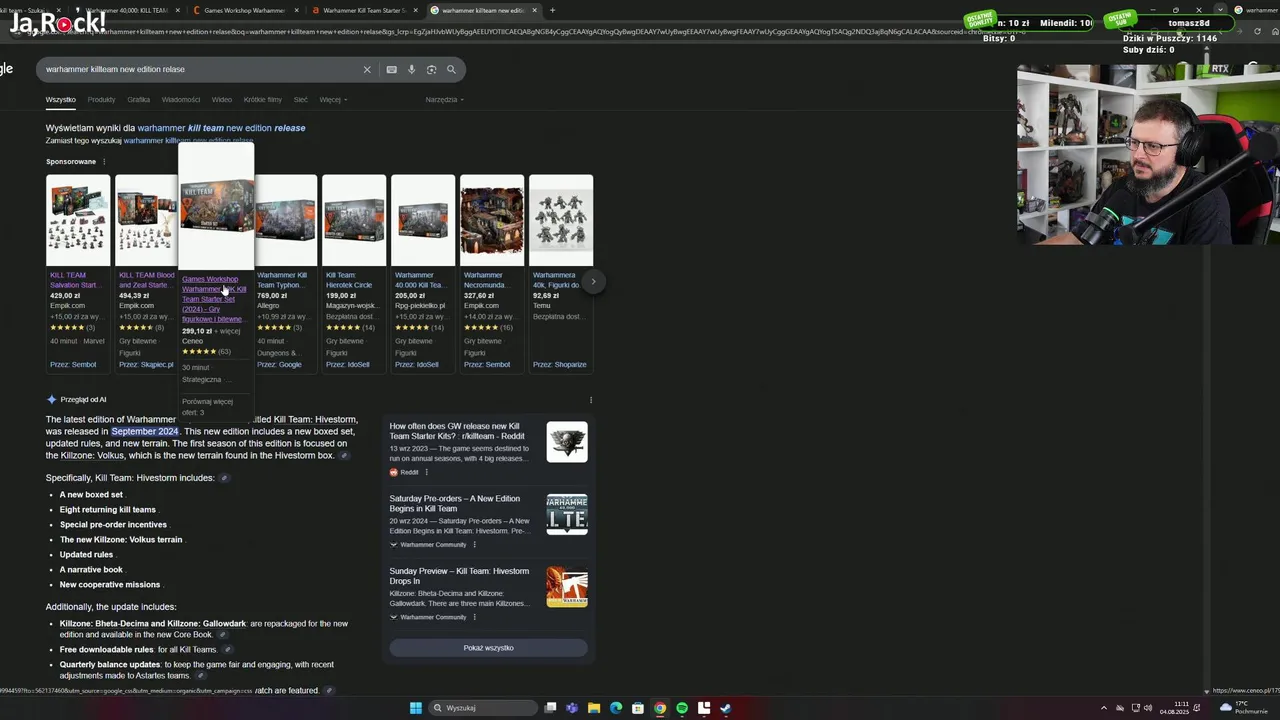Close the Warhammer Kill Team Starter Set tab
Viewport: 1280px width, 720px height.
[416, 10]
